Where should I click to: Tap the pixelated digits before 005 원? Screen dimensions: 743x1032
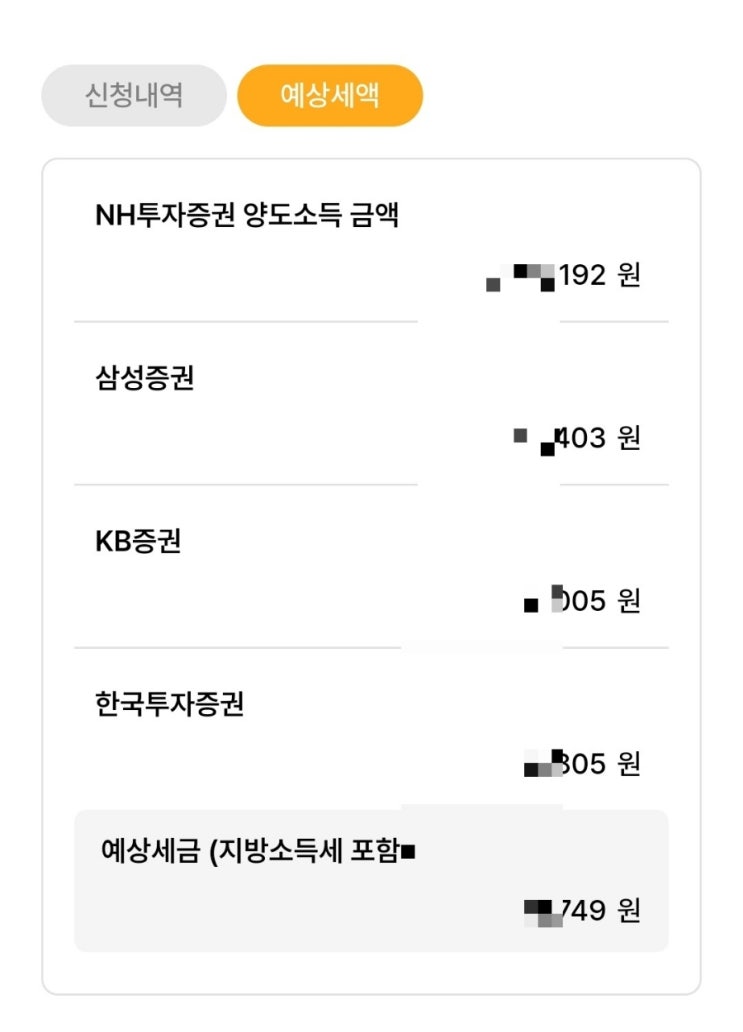pos(545,600)
